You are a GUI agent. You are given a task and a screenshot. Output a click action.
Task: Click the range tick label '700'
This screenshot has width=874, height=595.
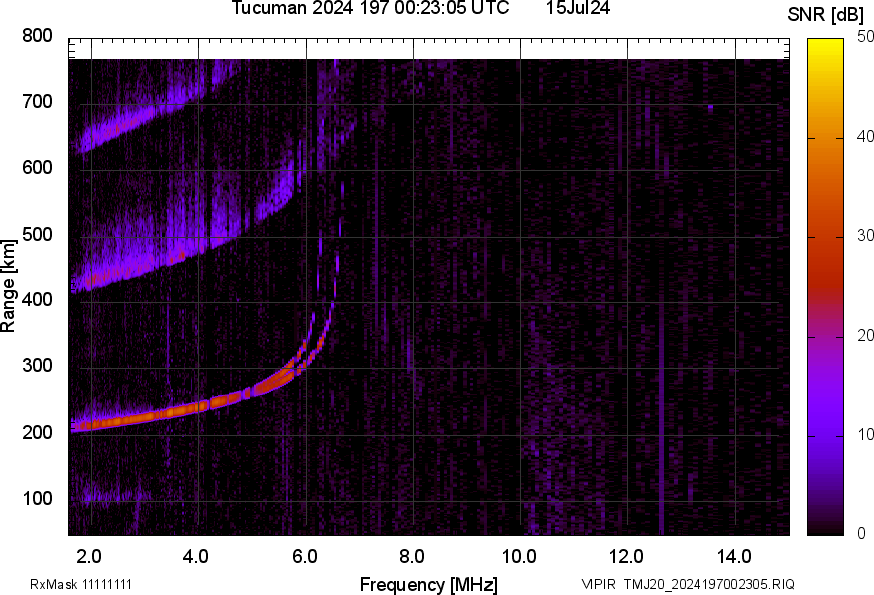[x=37, y=102]
